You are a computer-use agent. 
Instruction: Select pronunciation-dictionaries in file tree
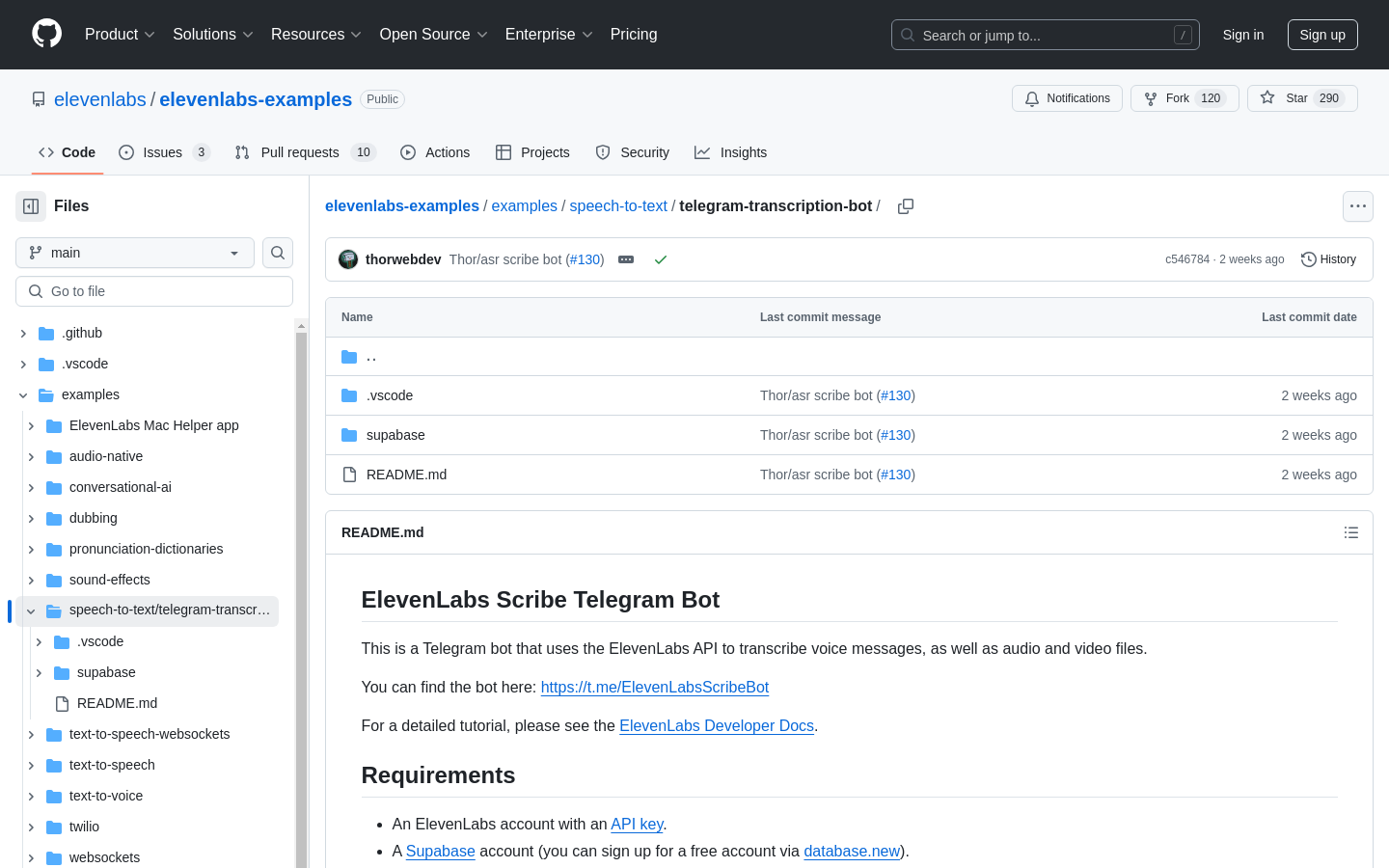click(147, 549)
